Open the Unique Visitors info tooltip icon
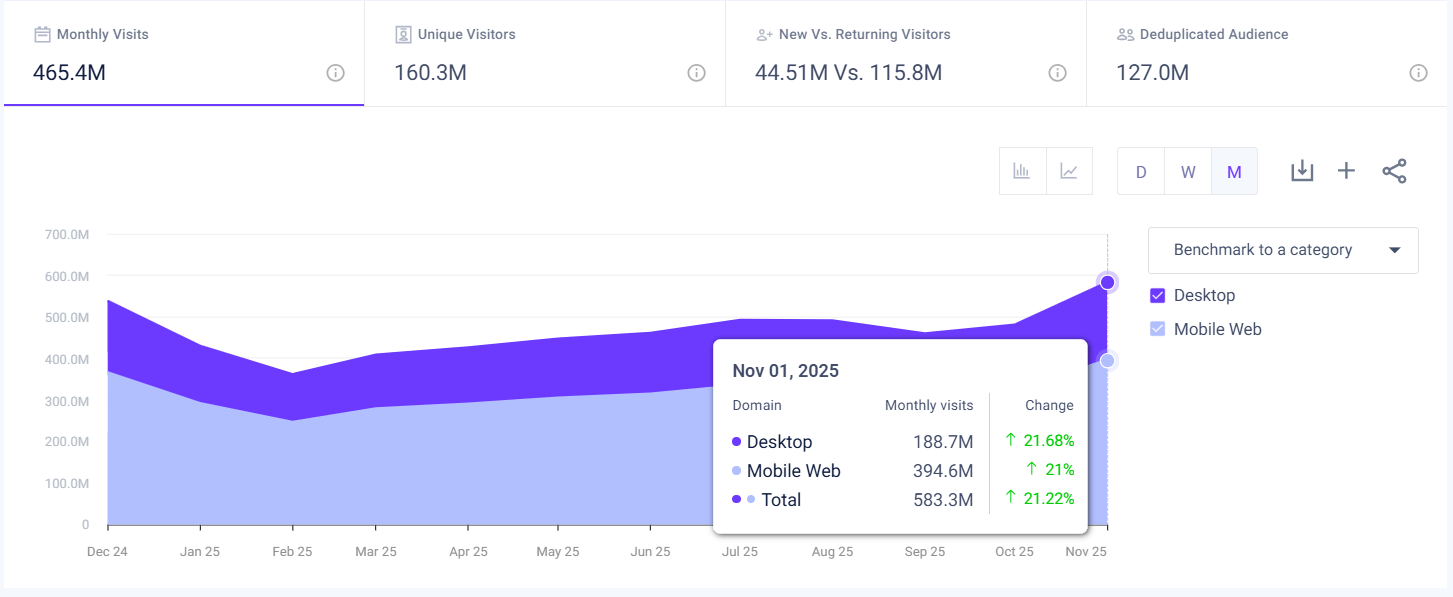This screenshot has width=1453, height=597. pos(696,72)
